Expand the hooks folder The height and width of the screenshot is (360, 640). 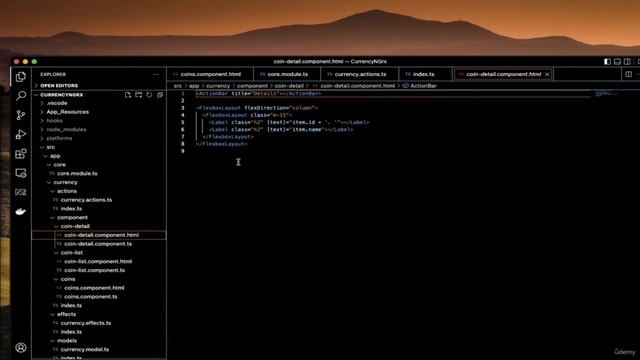99,121
